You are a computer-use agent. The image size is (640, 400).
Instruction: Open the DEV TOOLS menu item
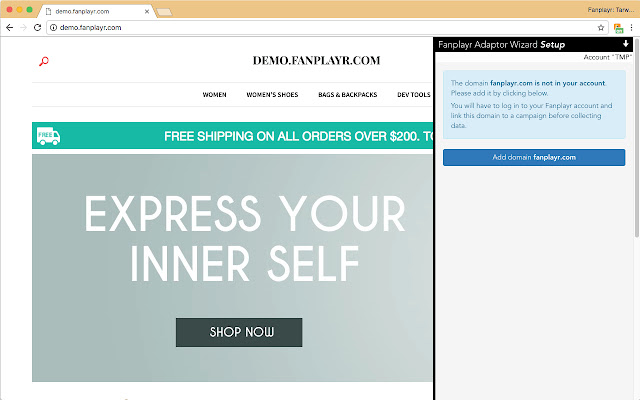(x=414, y=95)
